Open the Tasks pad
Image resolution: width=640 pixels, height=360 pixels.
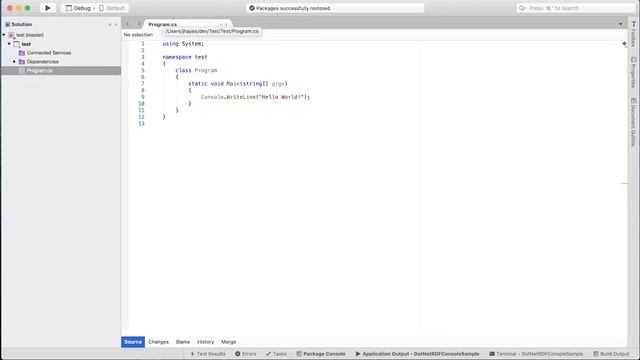(276, 354)
